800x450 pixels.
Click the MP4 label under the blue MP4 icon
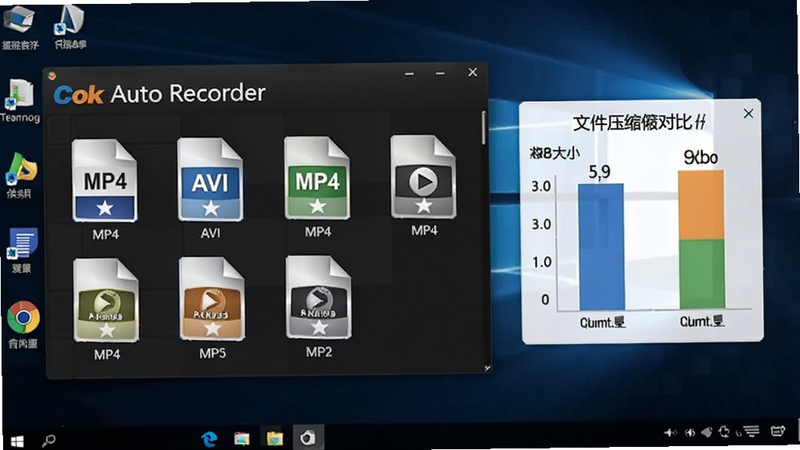click(106, 235)
